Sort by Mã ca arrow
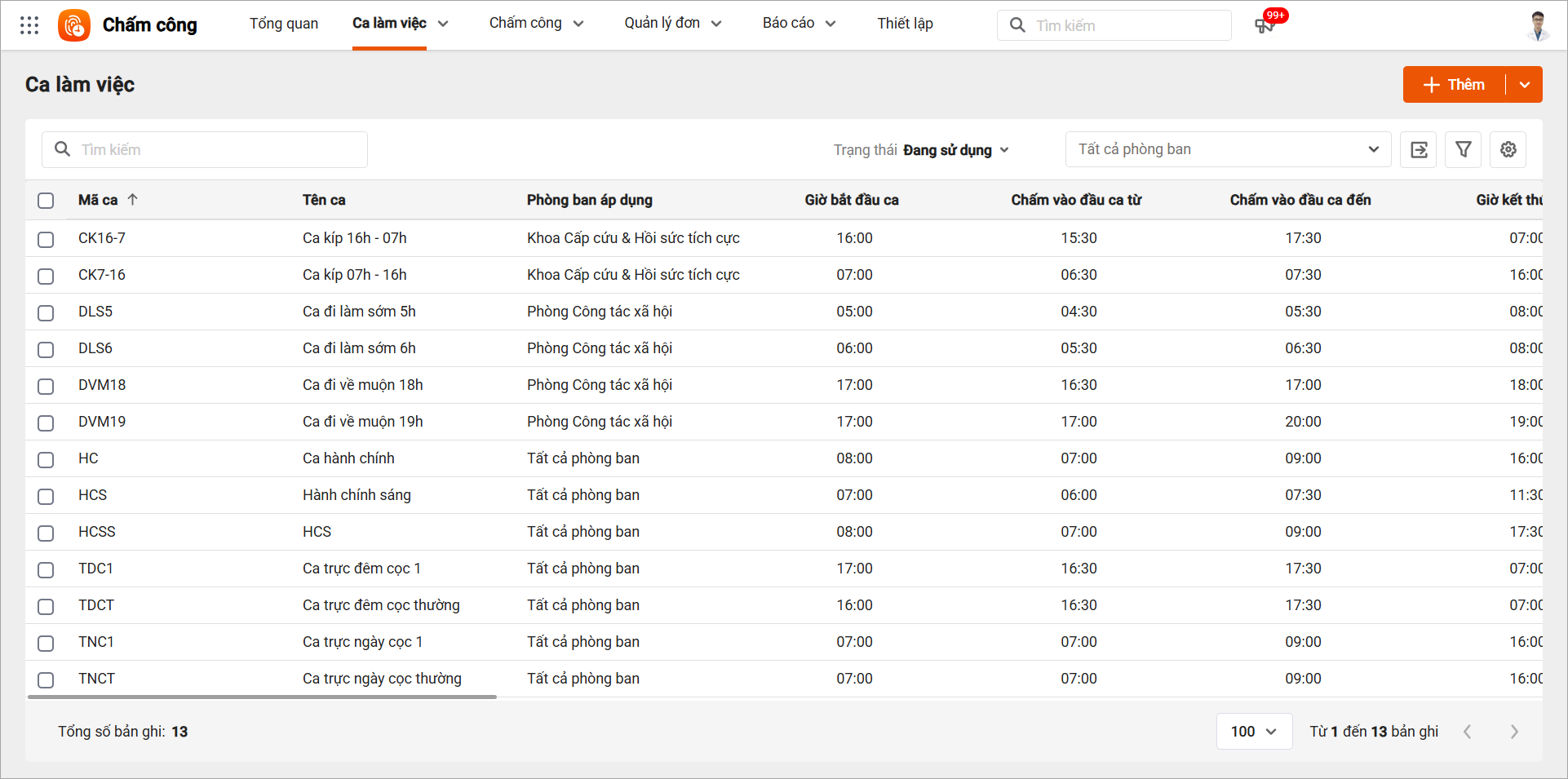Screen dimensions: 1568x779 (133, 200)
